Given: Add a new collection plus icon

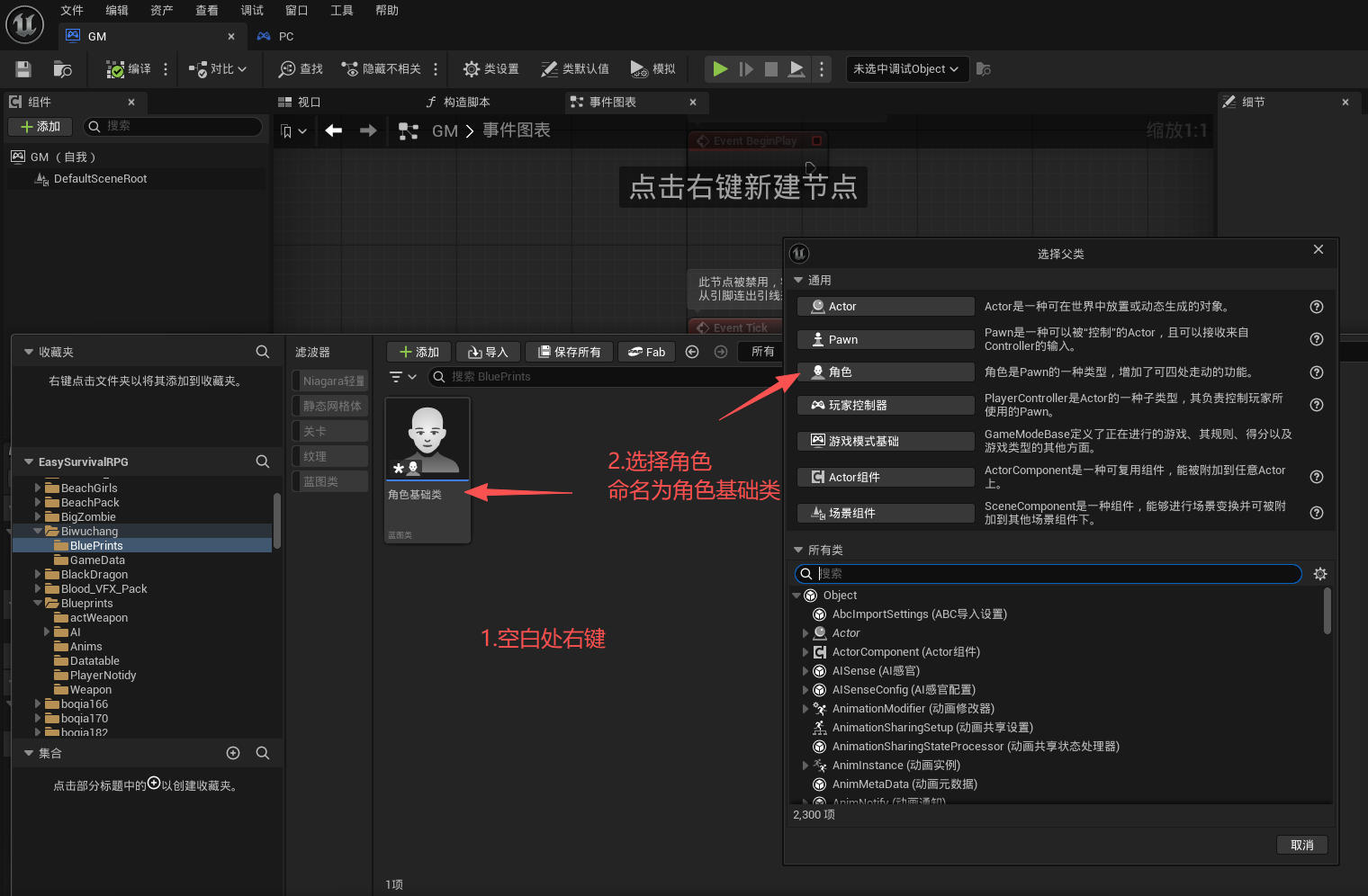Looking at the screenshot, I should (233, 753).
